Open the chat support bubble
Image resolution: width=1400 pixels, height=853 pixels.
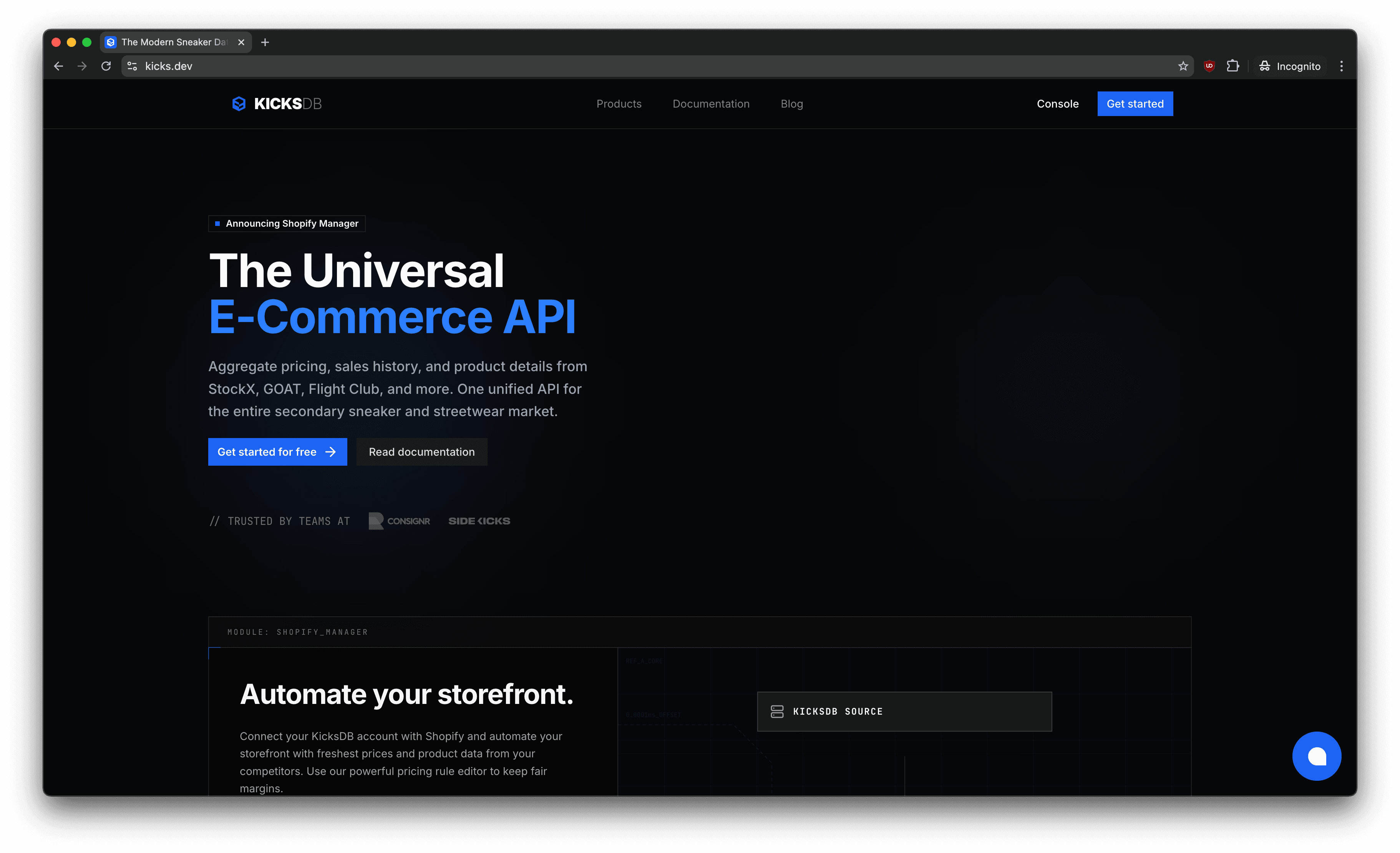(1316, 756)
